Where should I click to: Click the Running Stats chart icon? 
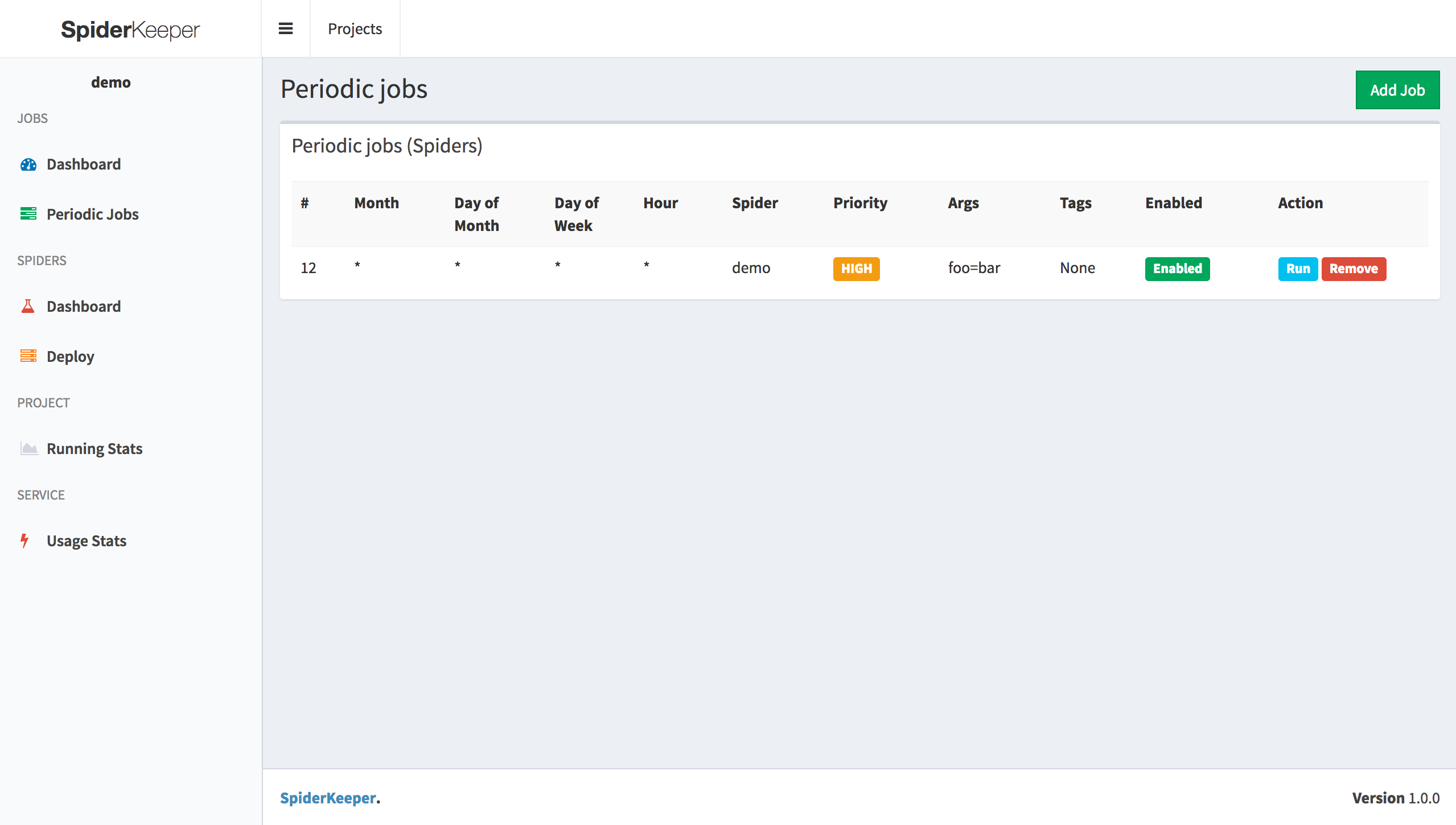coord(28,448)
